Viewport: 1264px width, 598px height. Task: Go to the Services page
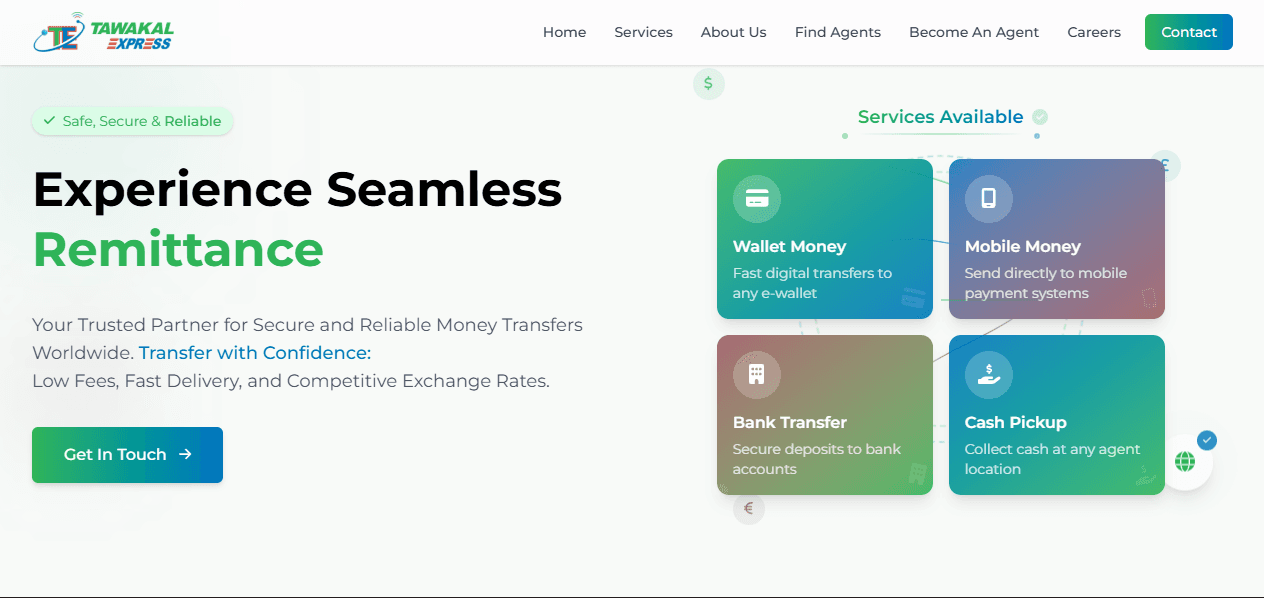[643, 32]
